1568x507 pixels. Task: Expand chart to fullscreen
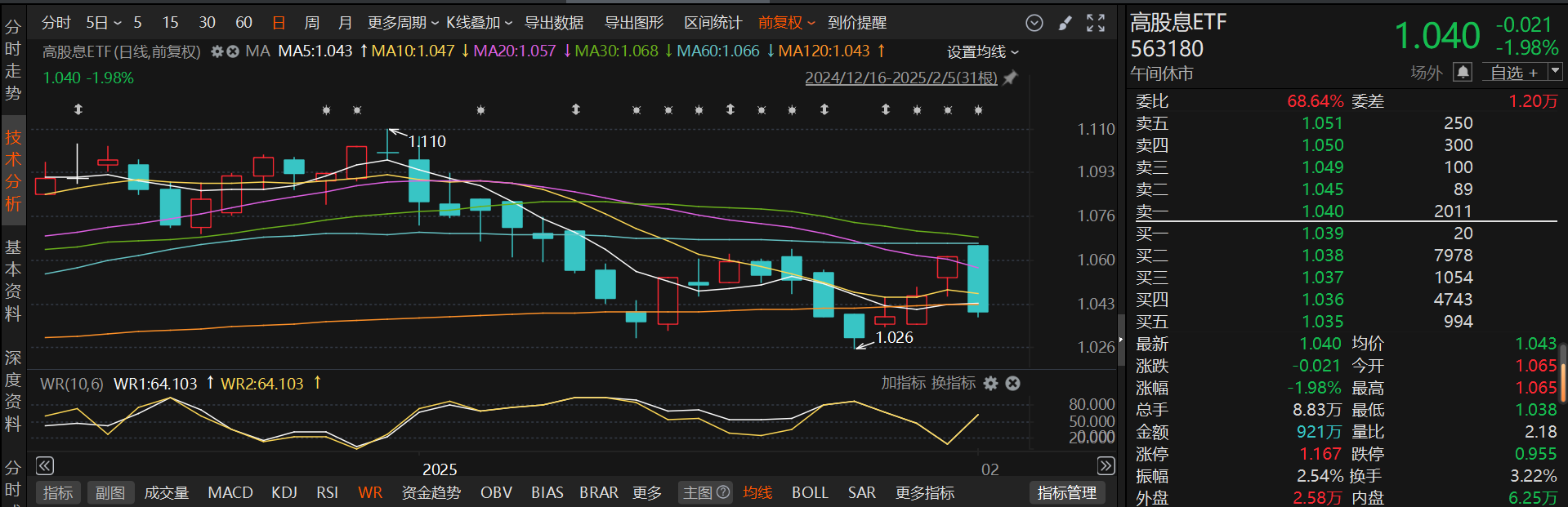tap(1096, 23)
